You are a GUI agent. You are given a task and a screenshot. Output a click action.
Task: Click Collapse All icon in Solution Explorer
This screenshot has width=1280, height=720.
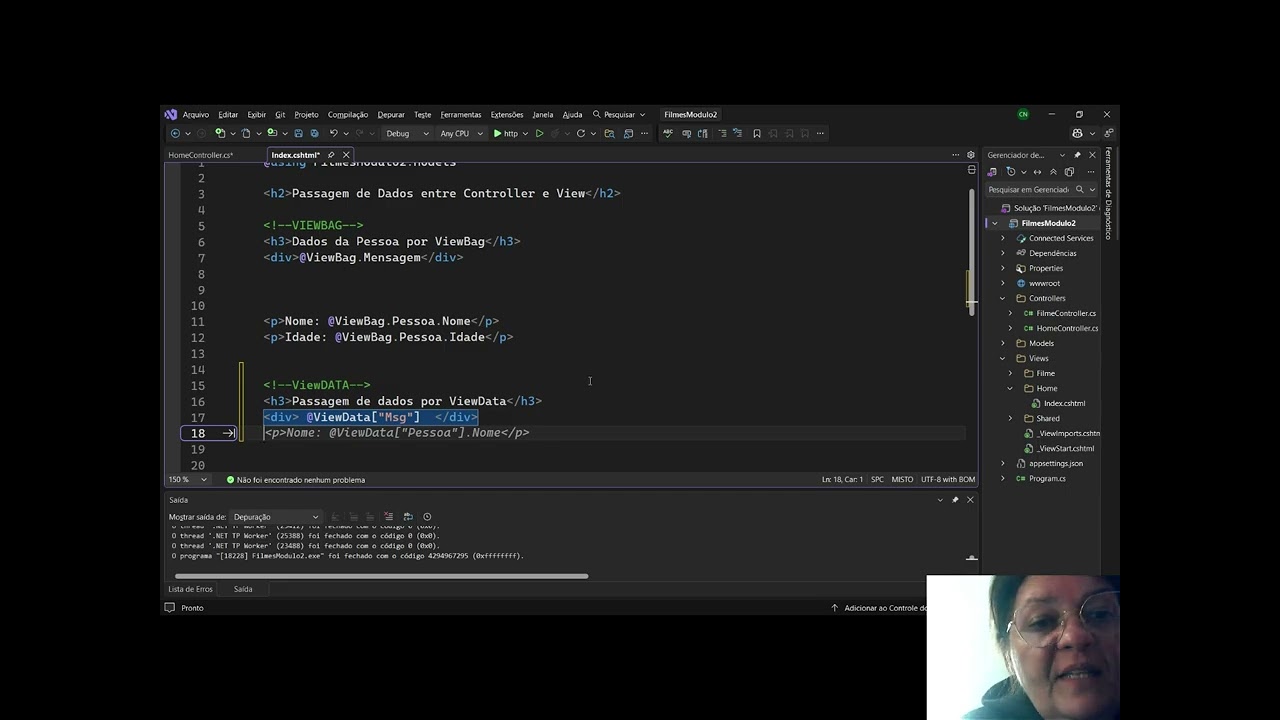(1053, 172)
